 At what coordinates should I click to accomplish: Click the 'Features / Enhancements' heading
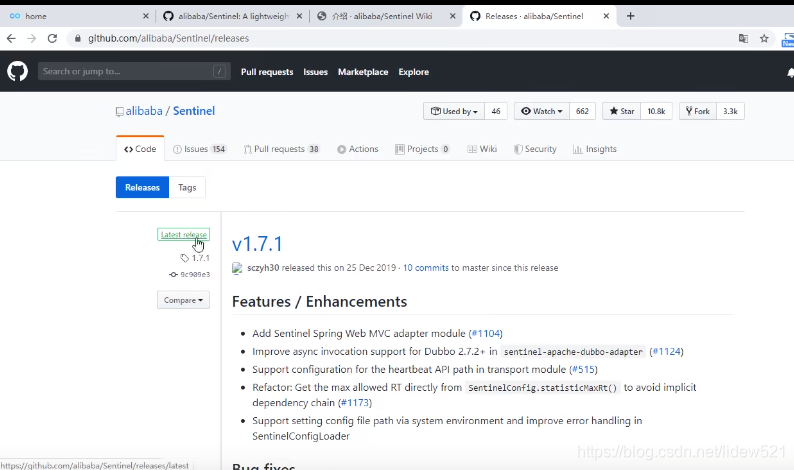coord(320,302)
